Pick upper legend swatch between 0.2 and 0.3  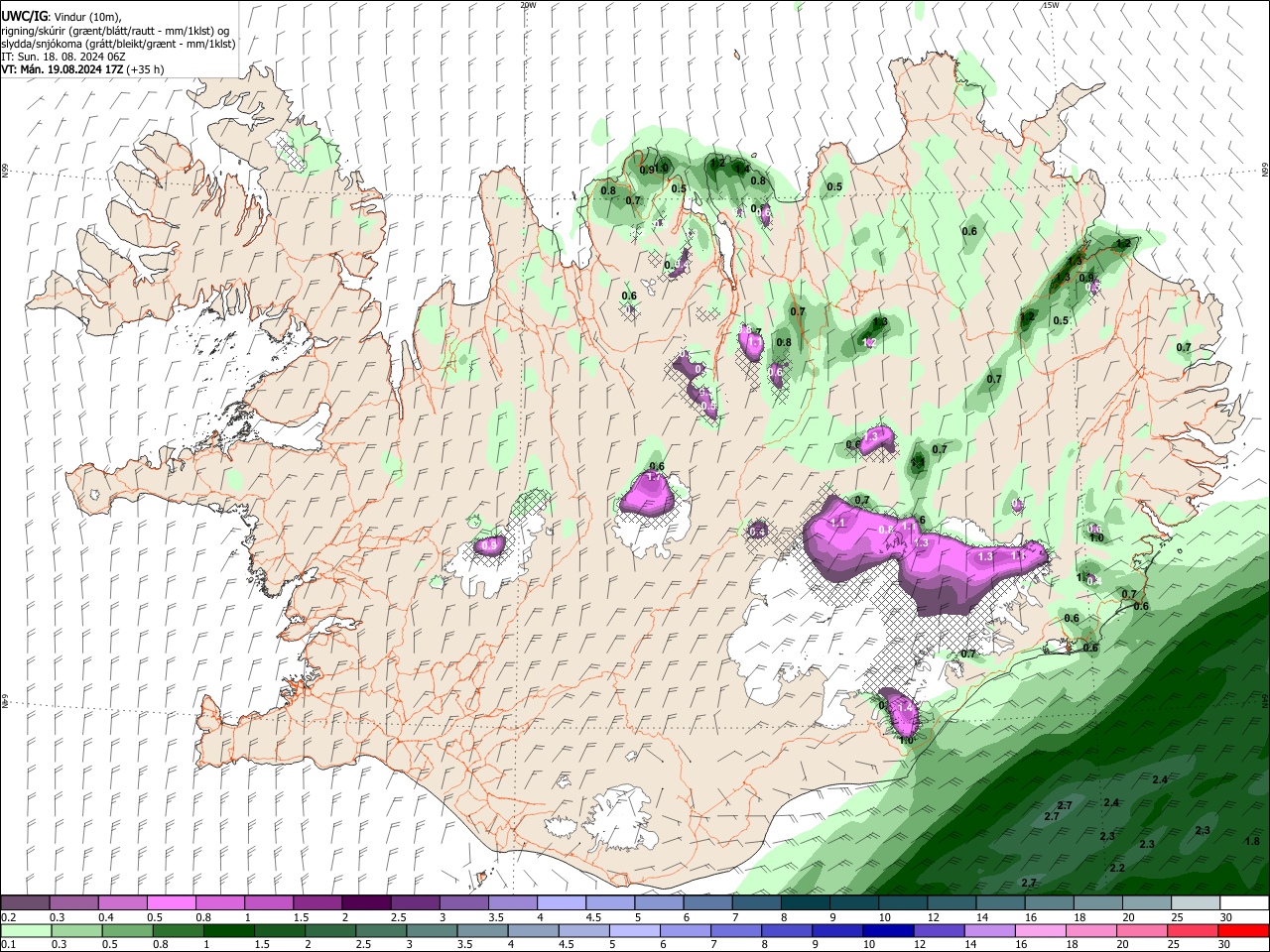click(25, 903)
